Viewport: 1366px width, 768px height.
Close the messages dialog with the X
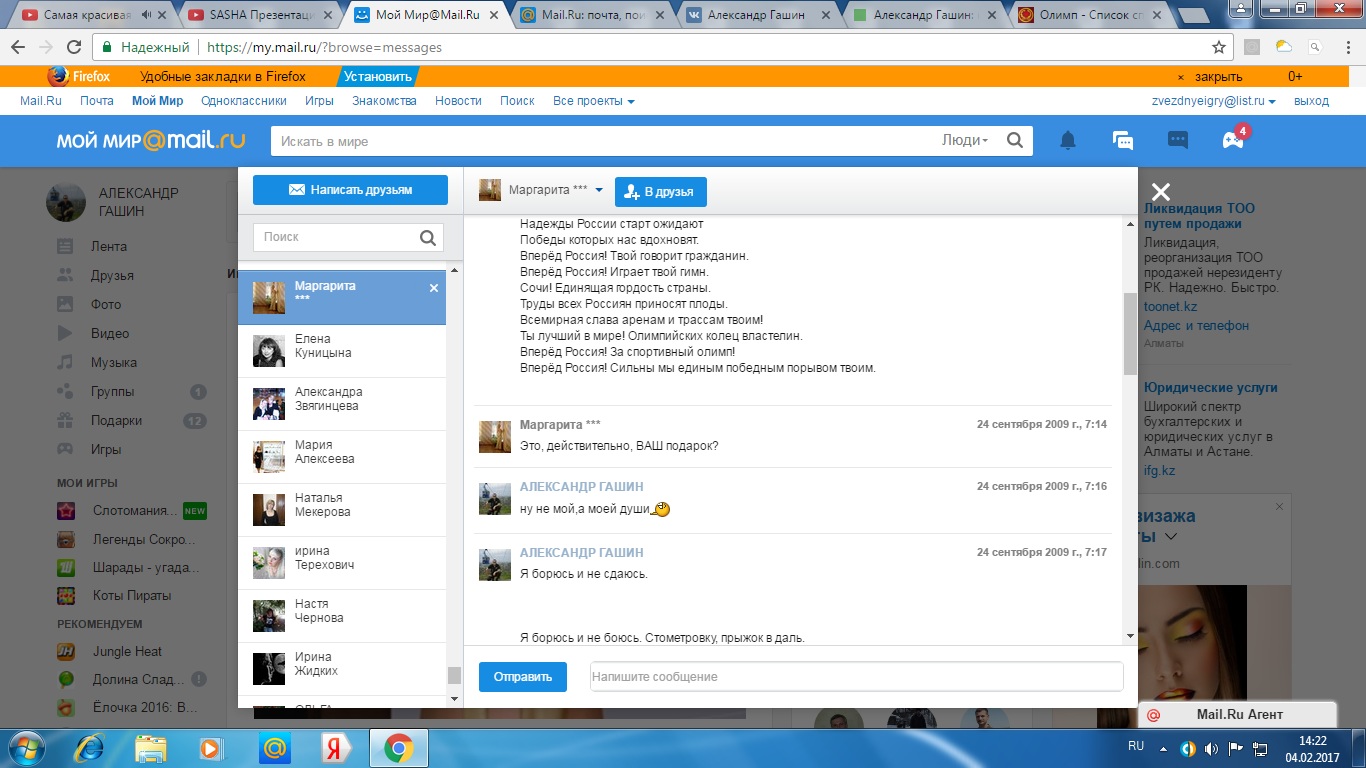pos(1160,192)
